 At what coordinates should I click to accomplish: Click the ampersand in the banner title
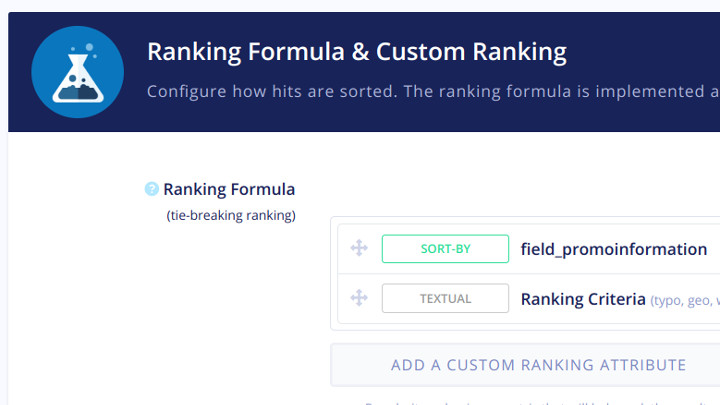coord(360,51)
